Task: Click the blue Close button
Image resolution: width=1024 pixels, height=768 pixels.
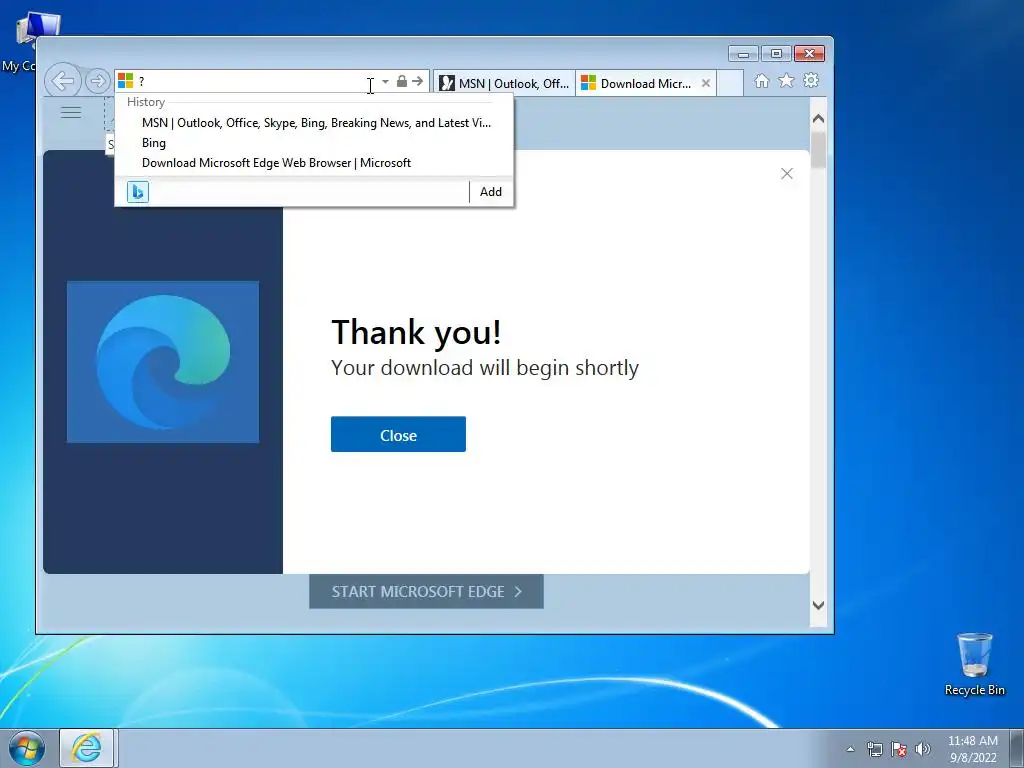Action: 398,434
